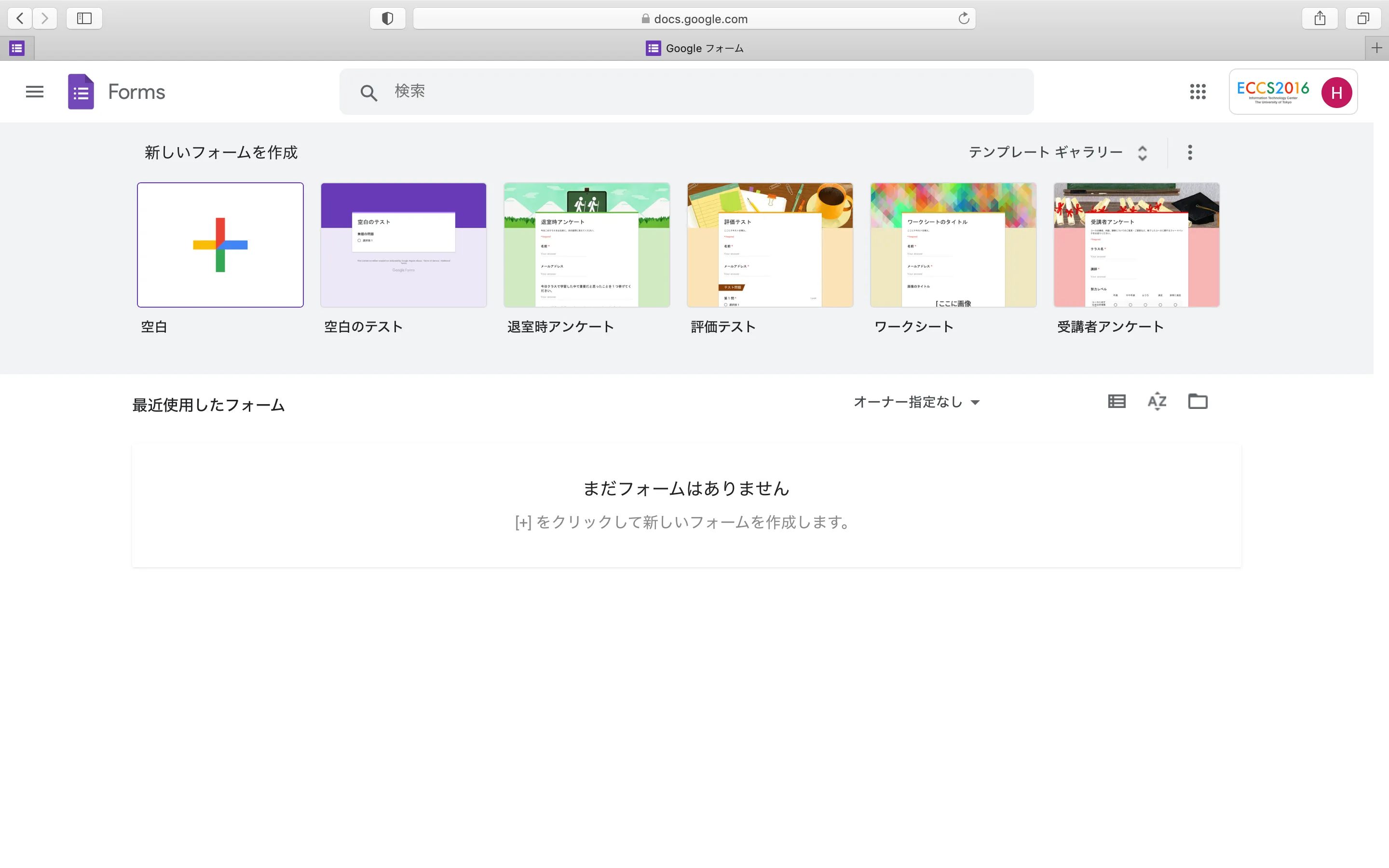Click the 検索 search input field

point(689,91)
